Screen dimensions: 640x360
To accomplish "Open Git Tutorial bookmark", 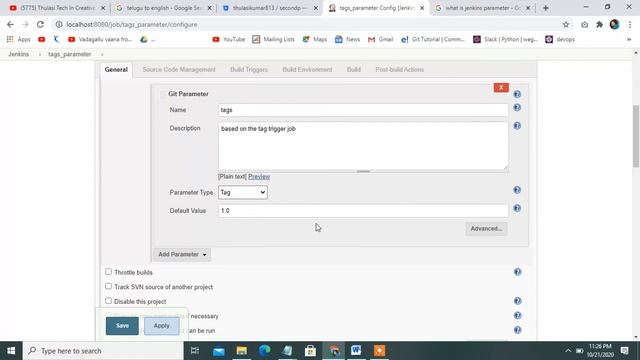I will tap(433, 40).
